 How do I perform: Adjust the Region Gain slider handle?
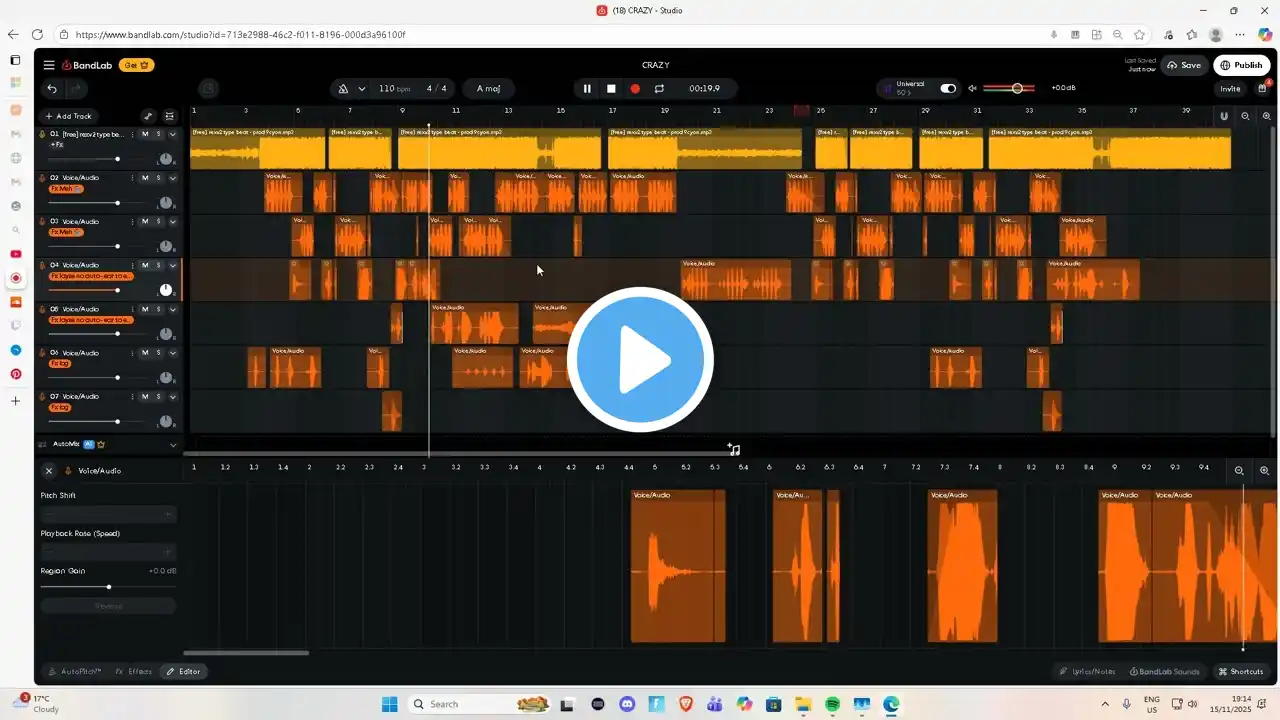pos(108,587)
